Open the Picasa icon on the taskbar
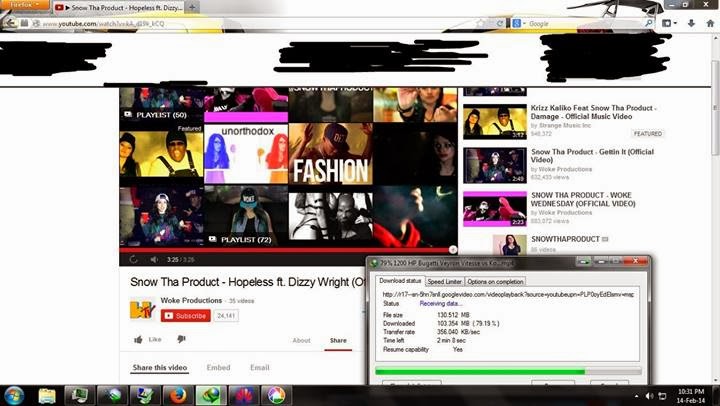 (x=276, y=395)
